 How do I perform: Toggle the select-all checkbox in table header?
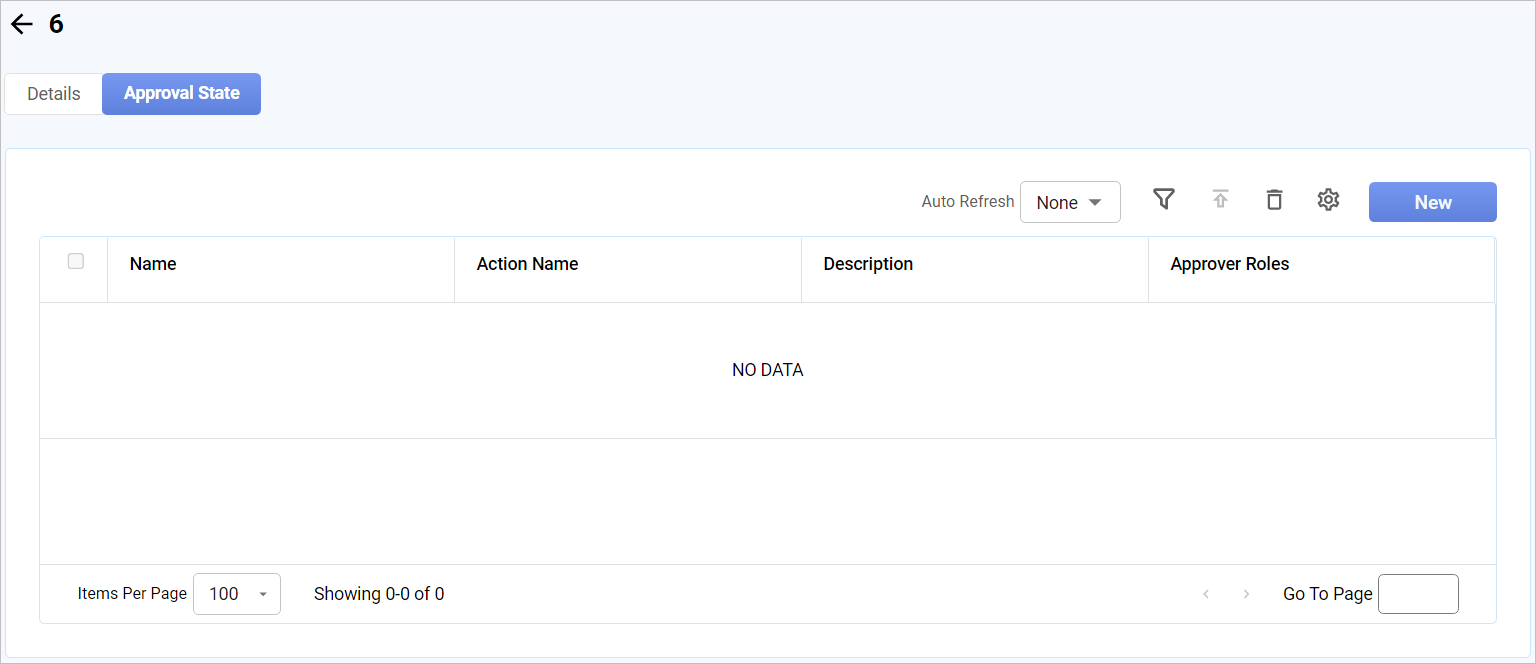76,262
